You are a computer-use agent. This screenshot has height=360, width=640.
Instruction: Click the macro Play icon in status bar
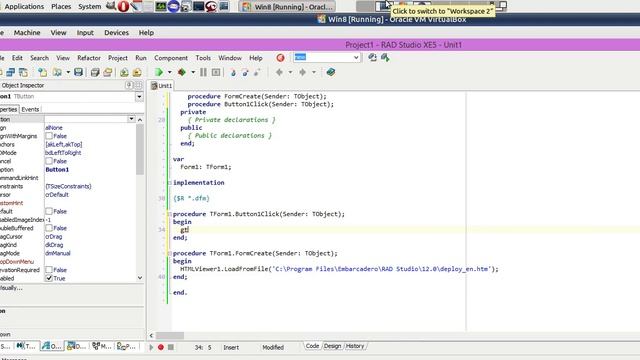[x=151, y=347]
